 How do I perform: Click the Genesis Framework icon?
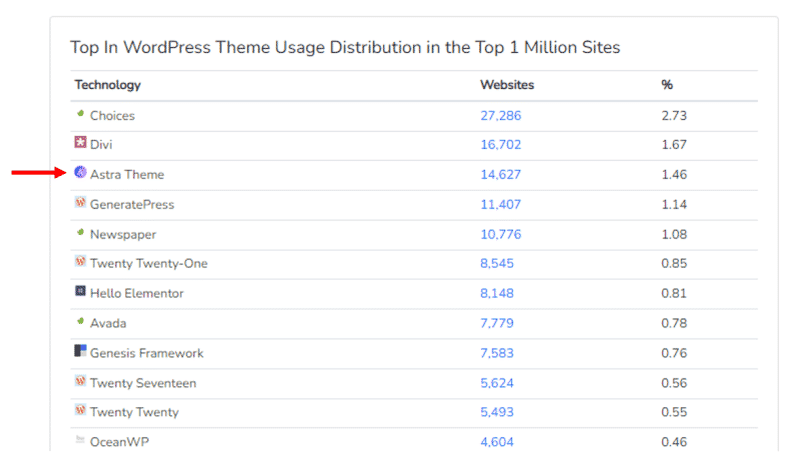pyautogui.click(x=80, y=350)
